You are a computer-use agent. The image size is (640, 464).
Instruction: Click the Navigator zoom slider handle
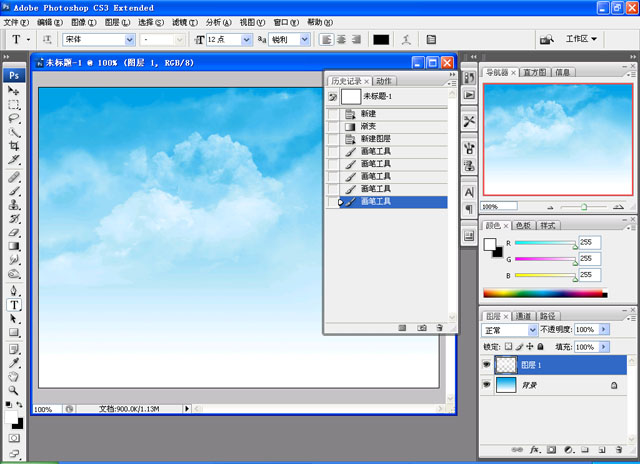(584, 207)
